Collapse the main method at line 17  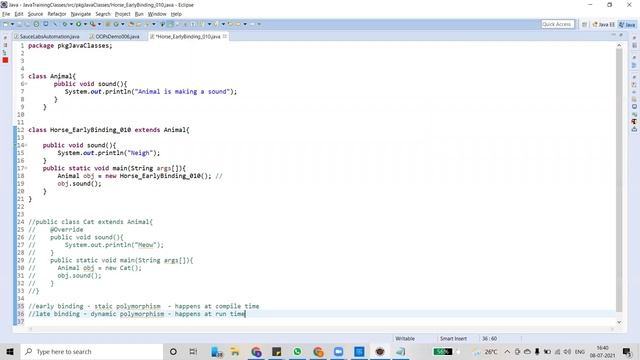26,168
